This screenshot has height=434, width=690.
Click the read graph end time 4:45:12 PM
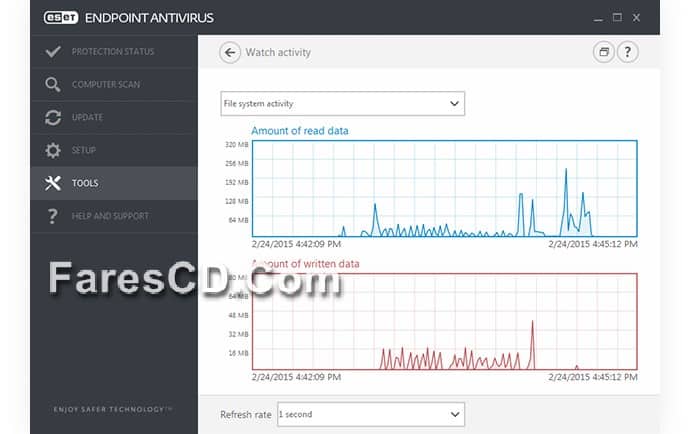pyautogui.click(x=593, y=244)
